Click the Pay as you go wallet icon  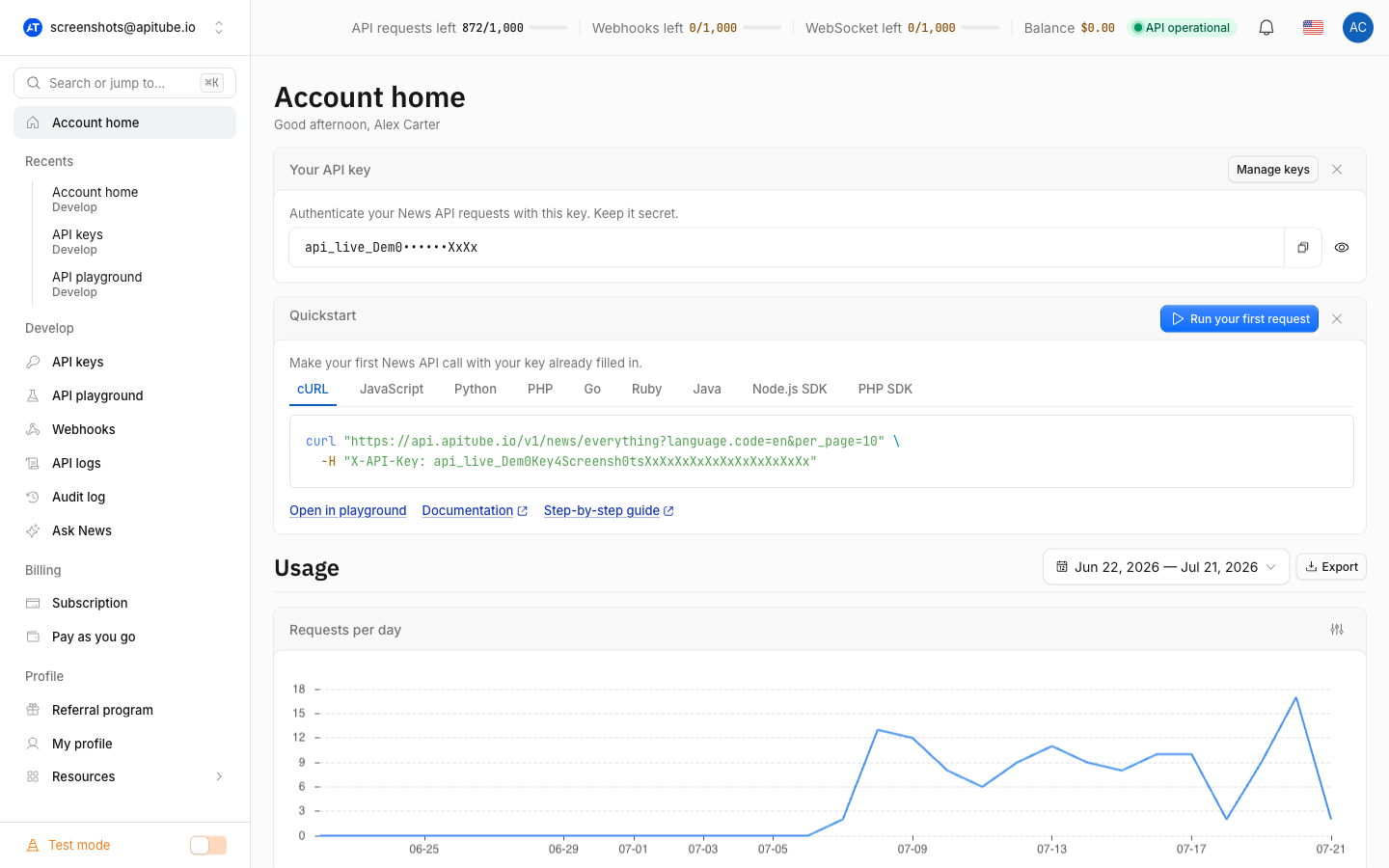(x=33, y=637)
